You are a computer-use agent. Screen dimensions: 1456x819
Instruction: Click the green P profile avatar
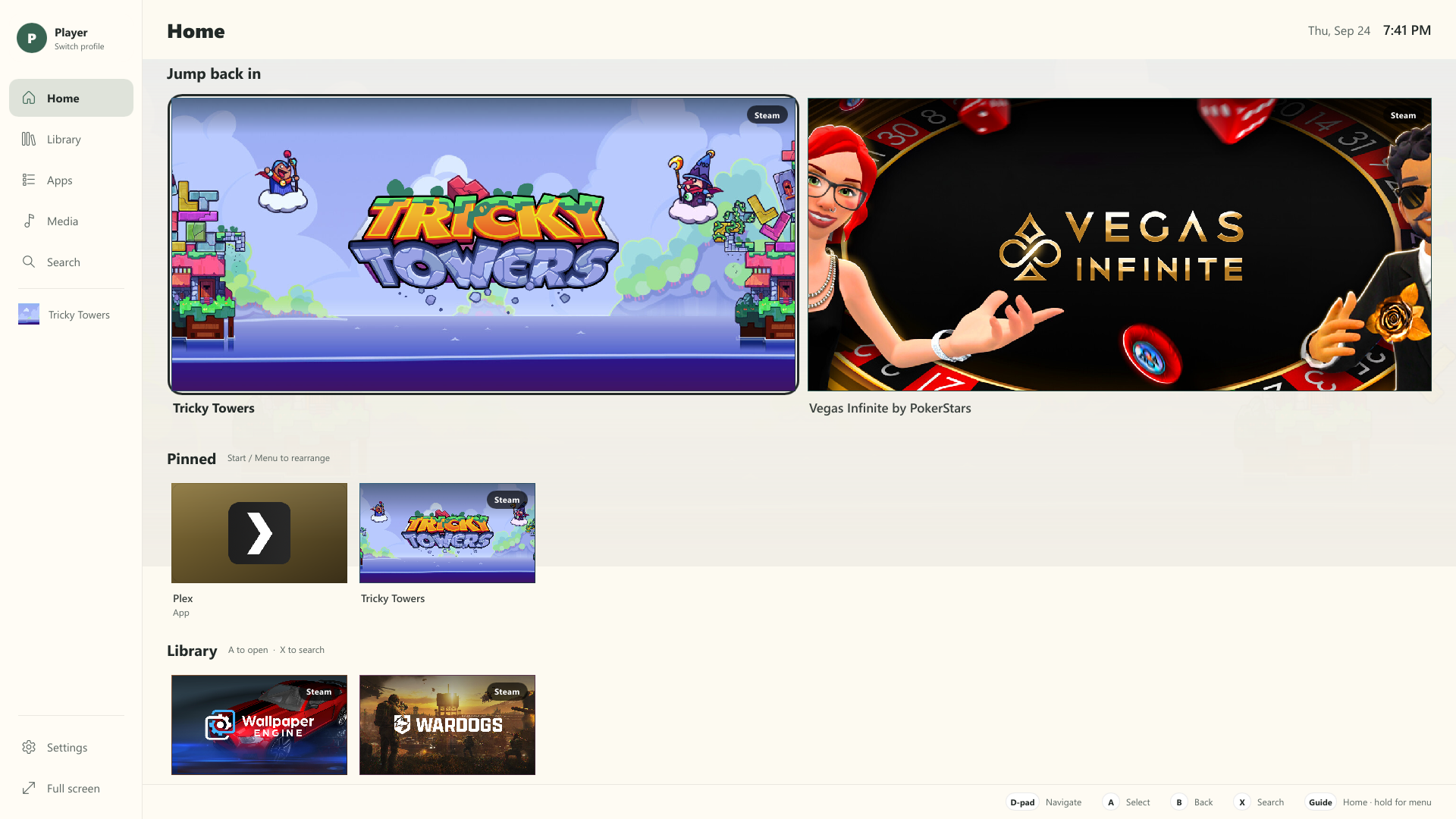coord(32,38)
